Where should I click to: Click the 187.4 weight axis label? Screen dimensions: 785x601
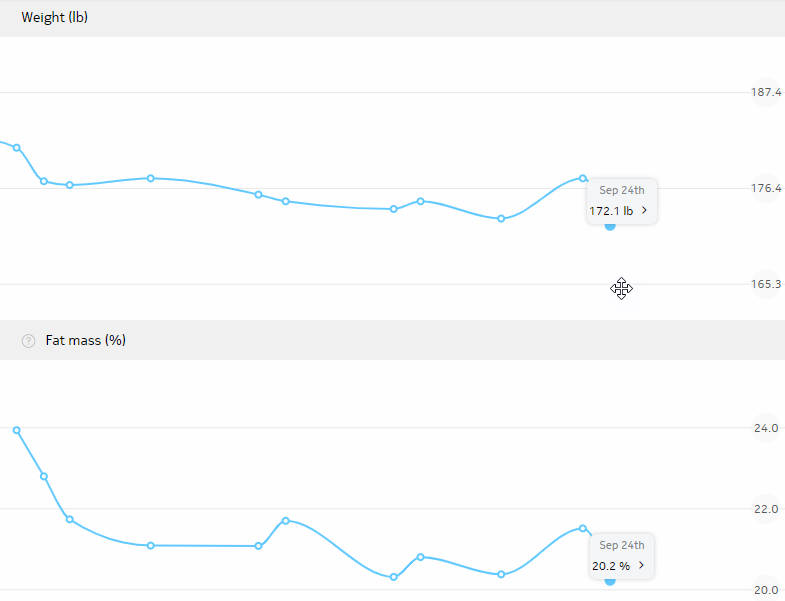click(765, 92)
